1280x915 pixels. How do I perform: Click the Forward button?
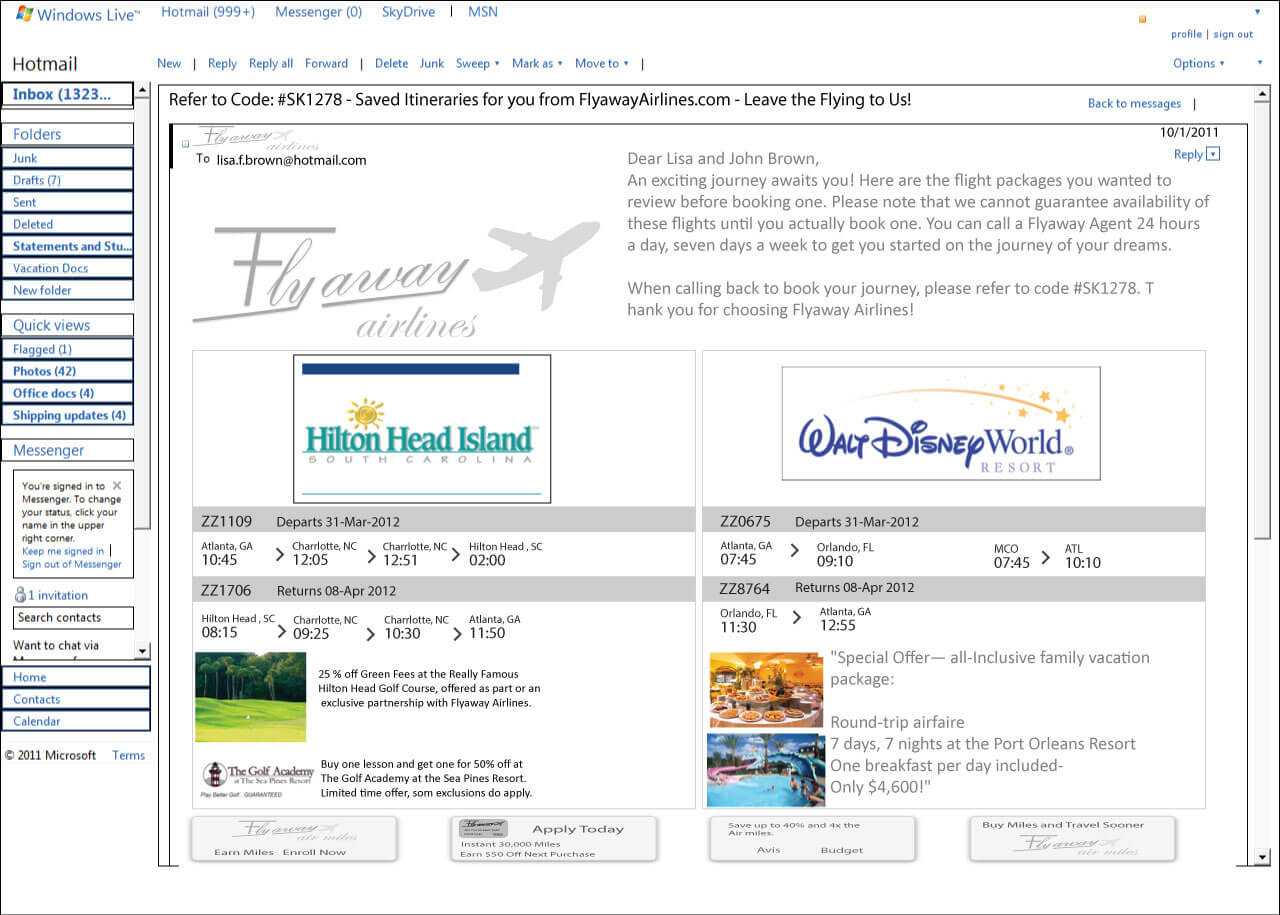pos(326,63)
